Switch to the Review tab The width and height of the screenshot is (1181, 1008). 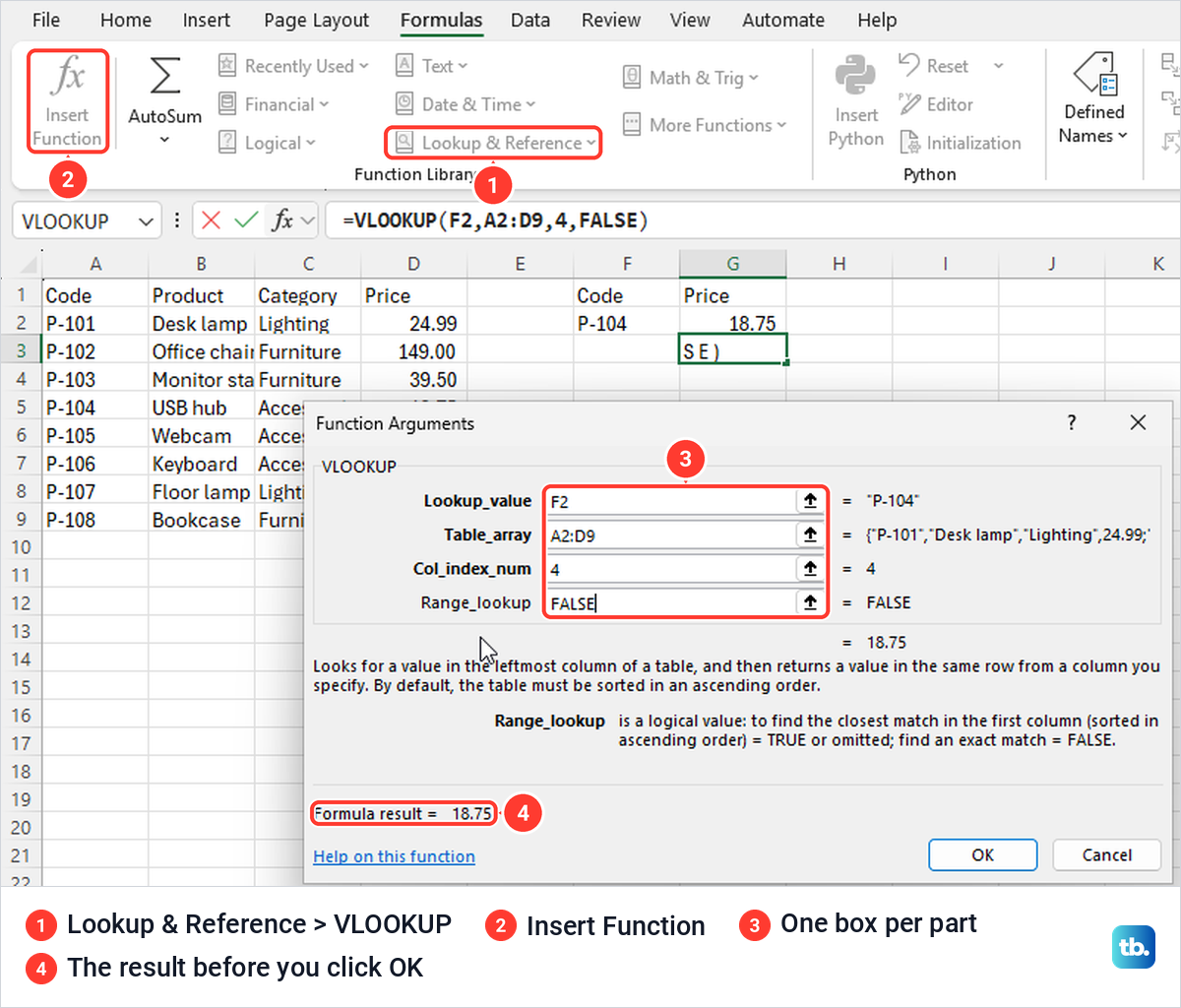610,20
